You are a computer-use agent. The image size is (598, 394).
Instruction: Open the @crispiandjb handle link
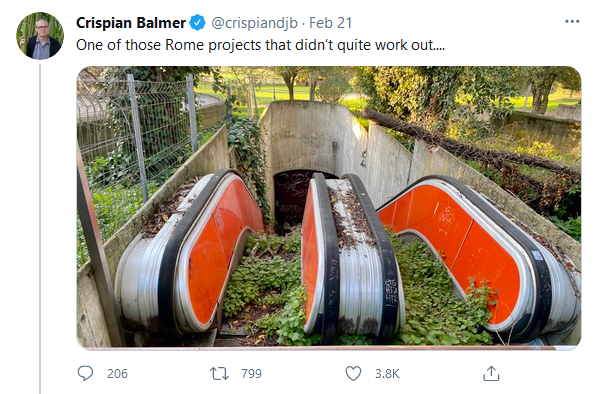click(x=254, y=23)
